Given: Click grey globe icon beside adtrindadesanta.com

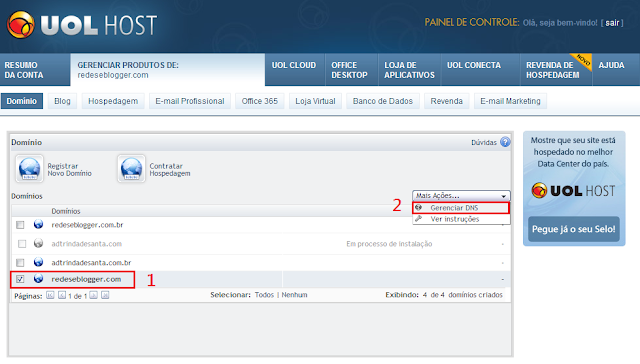Looking at the screenshot, I should coord(38,243).
